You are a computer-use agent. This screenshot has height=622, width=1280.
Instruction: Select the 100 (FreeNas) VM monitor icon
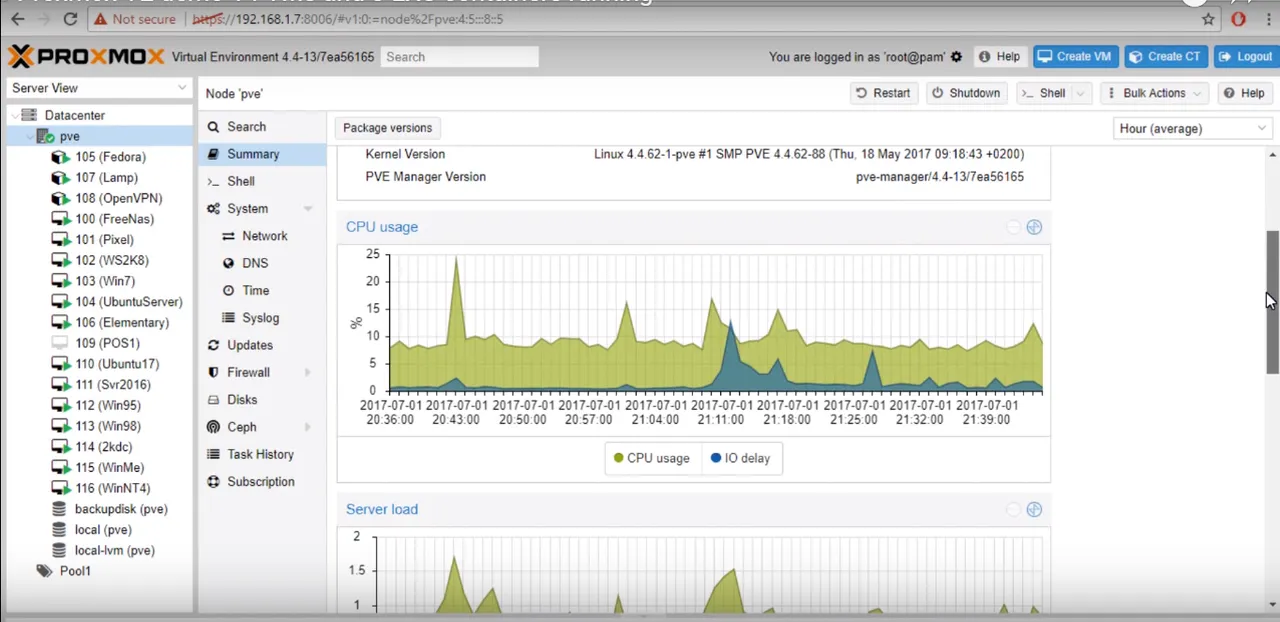60,219
